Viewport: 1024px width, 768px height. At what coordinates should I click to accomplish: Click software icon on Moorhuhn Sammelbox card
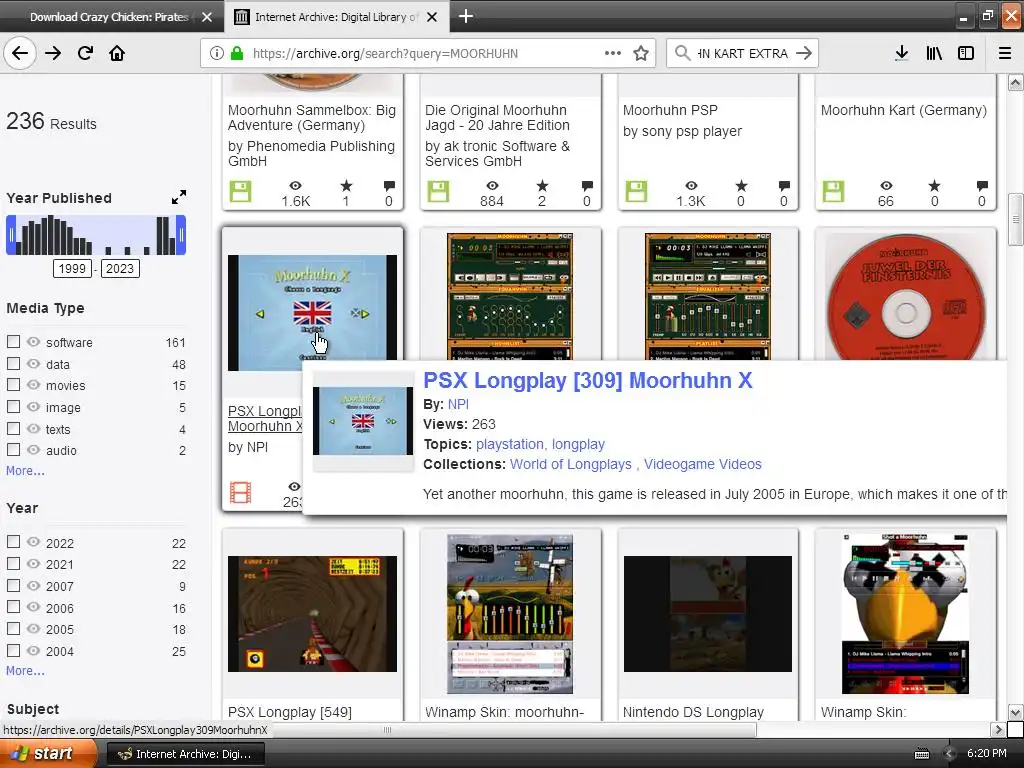pyautogui.click(x=240, y=192)
